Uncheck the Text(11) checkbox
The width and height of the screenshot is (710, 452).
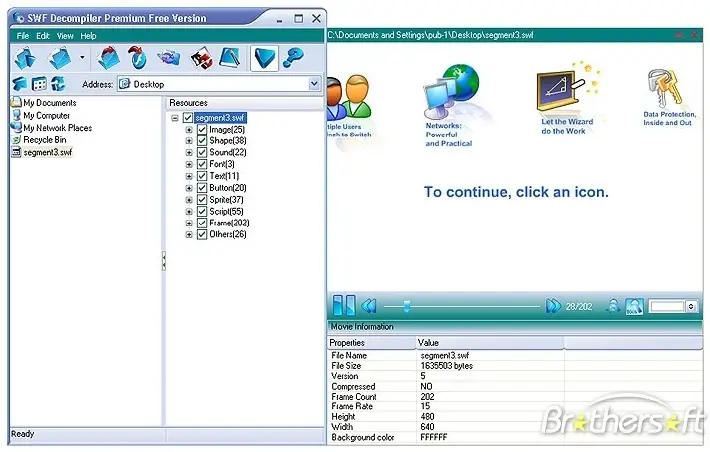[202, 176]
